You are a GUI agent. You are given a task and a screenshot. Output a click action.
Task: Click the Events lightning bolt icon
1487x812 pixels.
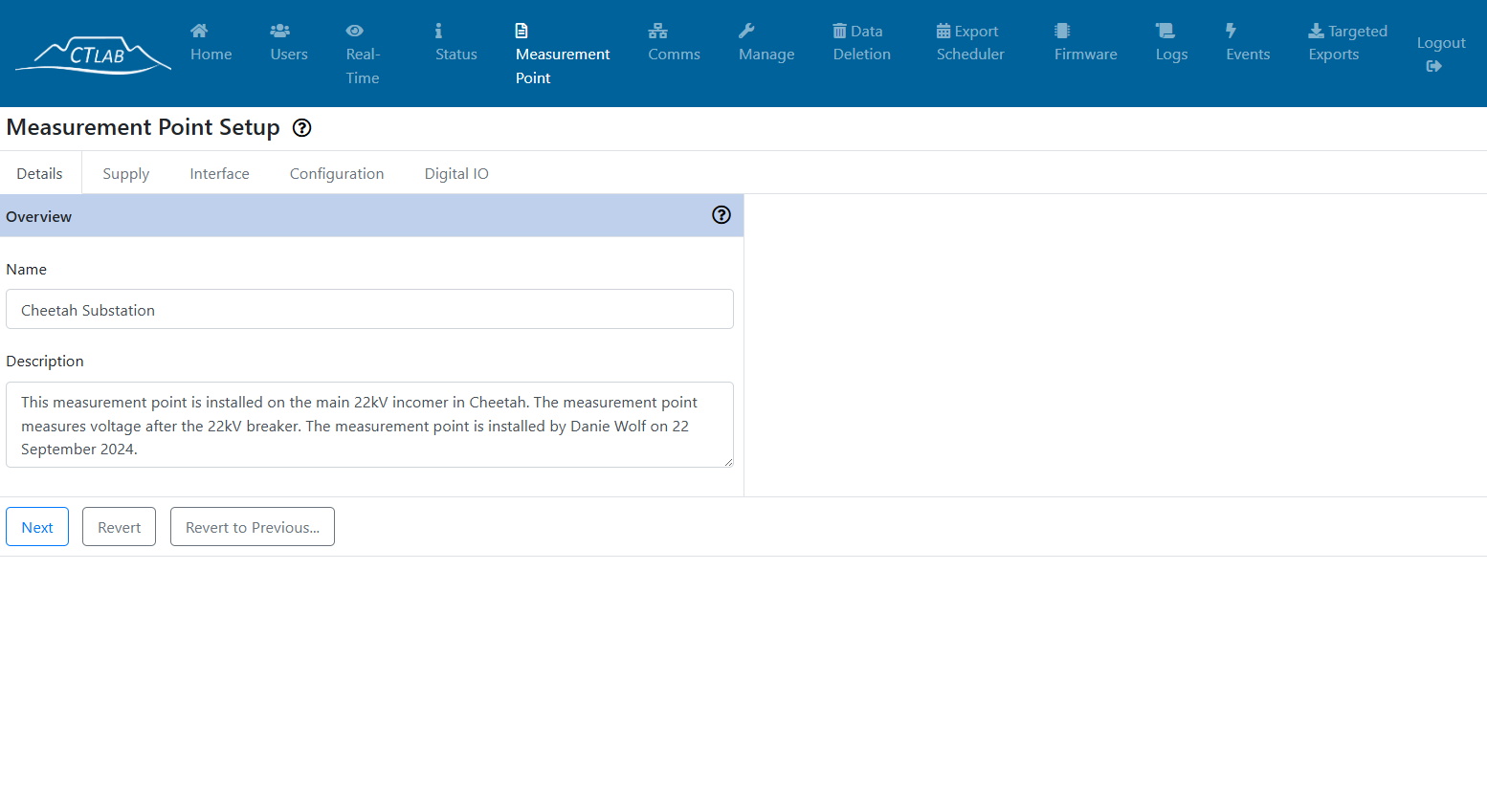pyautogui.click(x=1231, y=31)
